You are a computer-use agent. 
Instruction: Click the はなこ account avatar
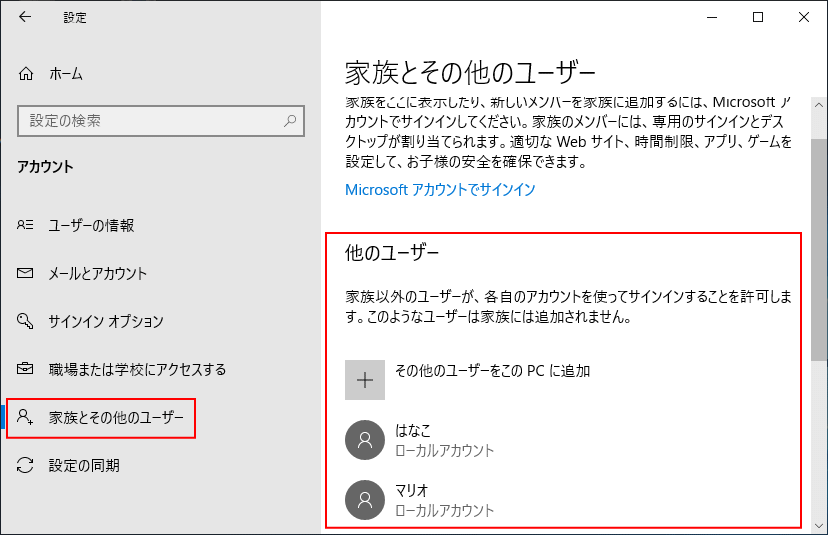pyautogui.click(x=365, y=440)
